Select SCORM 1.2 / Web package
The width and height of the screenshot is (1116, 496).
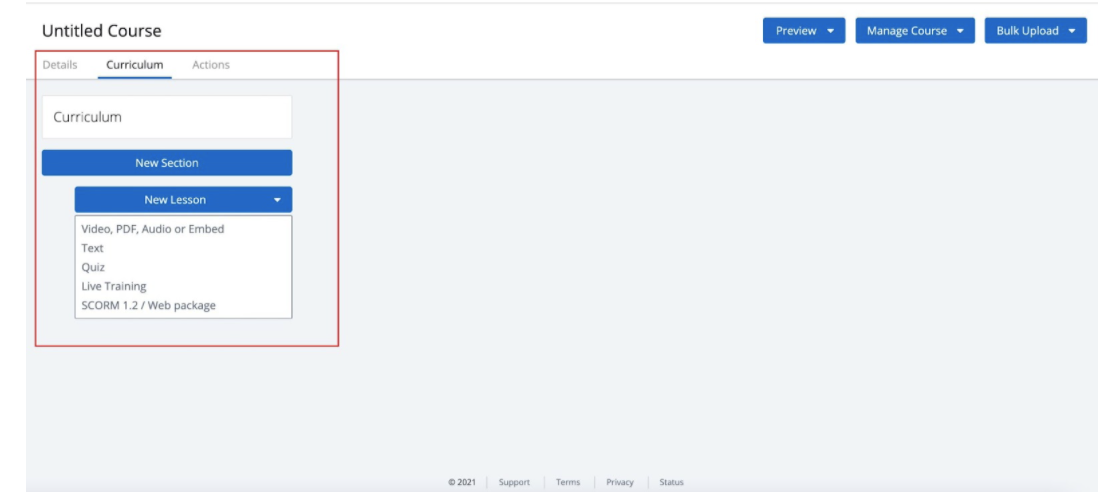click(149, 305)
